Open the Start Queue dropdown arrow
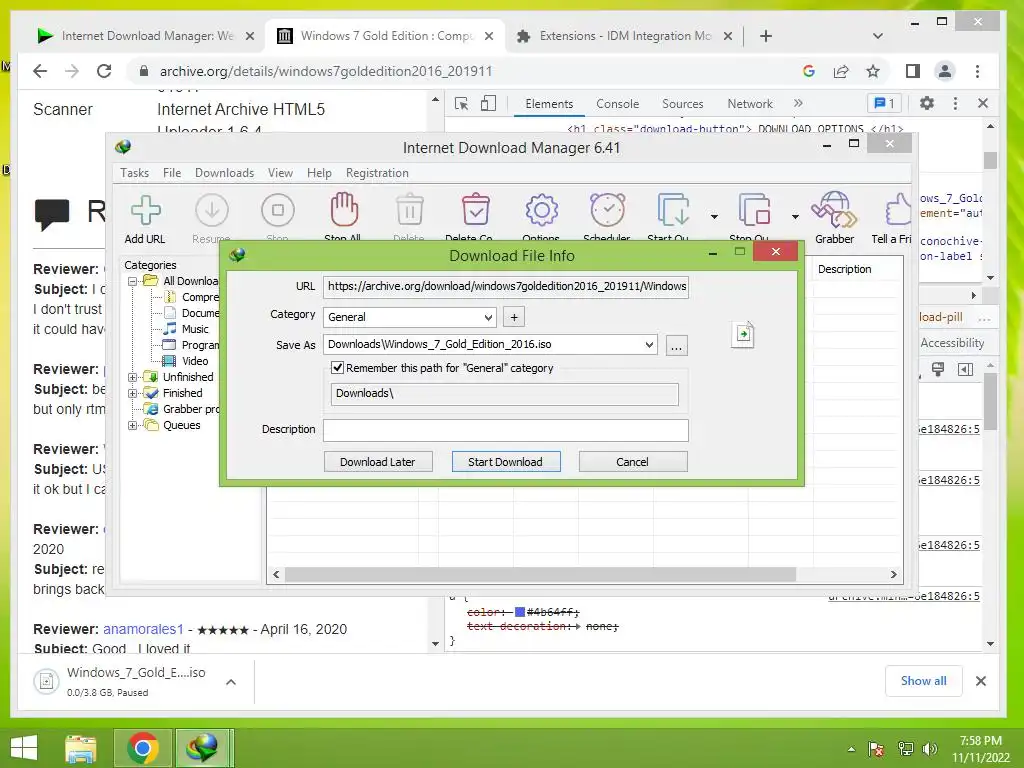The image size is (1024, 768). (714, 216)
